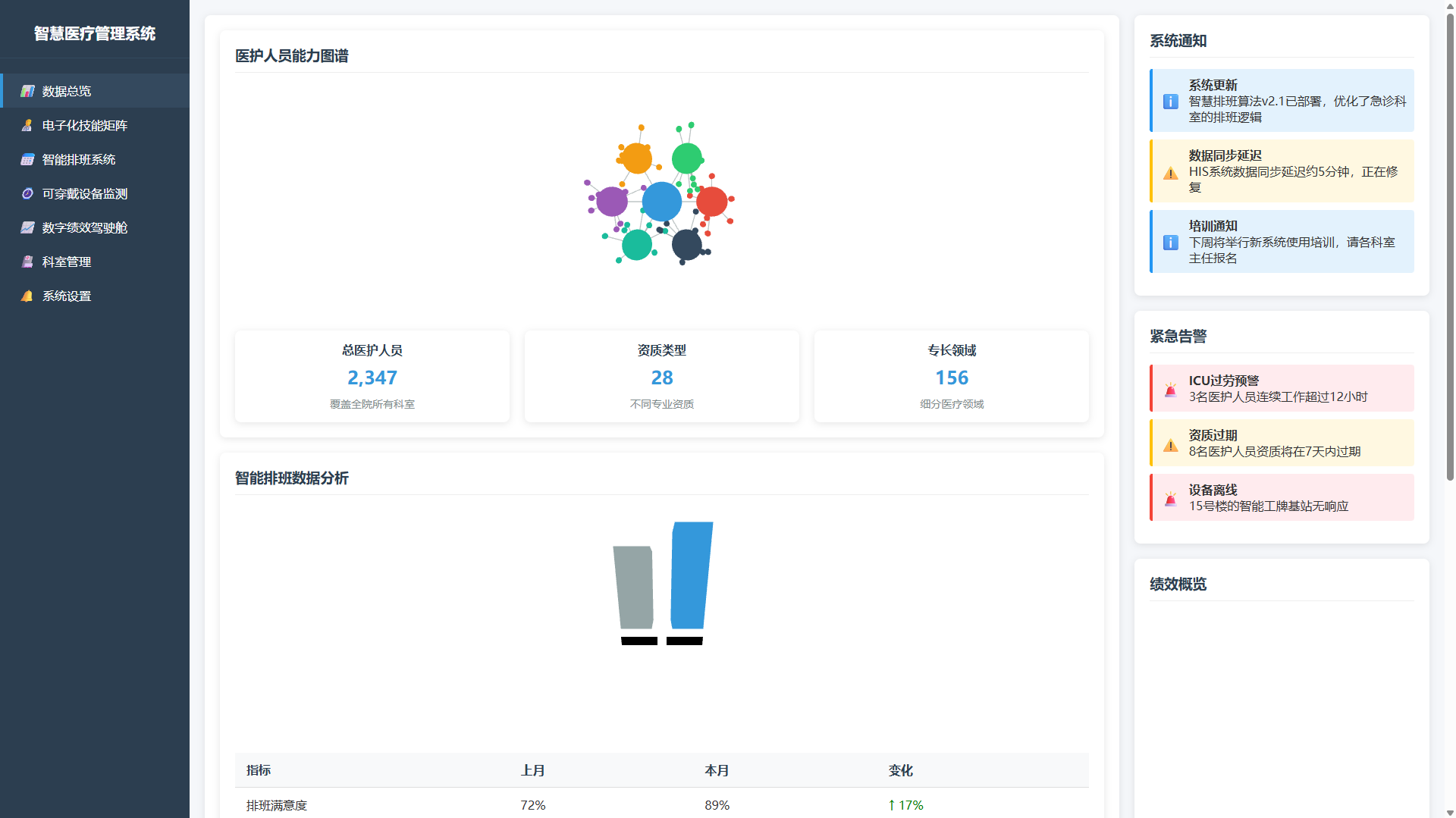Click the 数字绩效驾驶舱 chart icon
The height and width of the screenshot is (818, 1456).
[27, 227]
